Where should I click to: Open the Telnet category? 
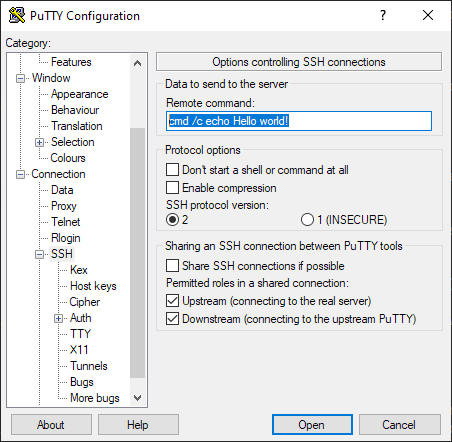pyautogui.click(x=66, y=222)
